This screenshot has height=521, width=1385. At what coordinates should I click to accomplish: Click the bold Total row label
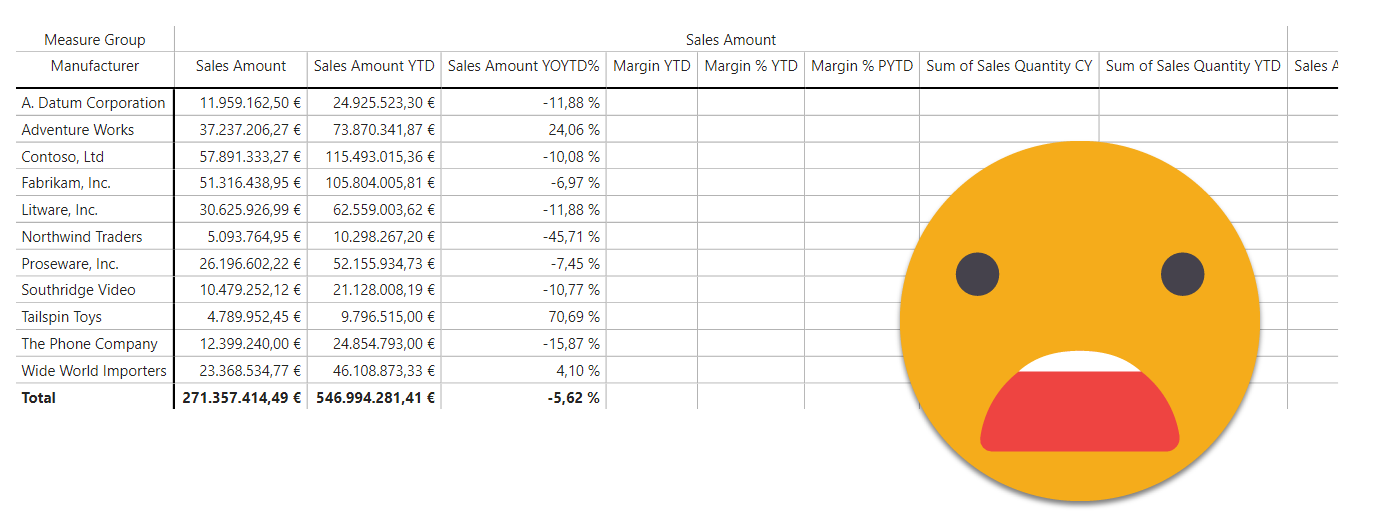pyautogui.click(x=39, y=398)
